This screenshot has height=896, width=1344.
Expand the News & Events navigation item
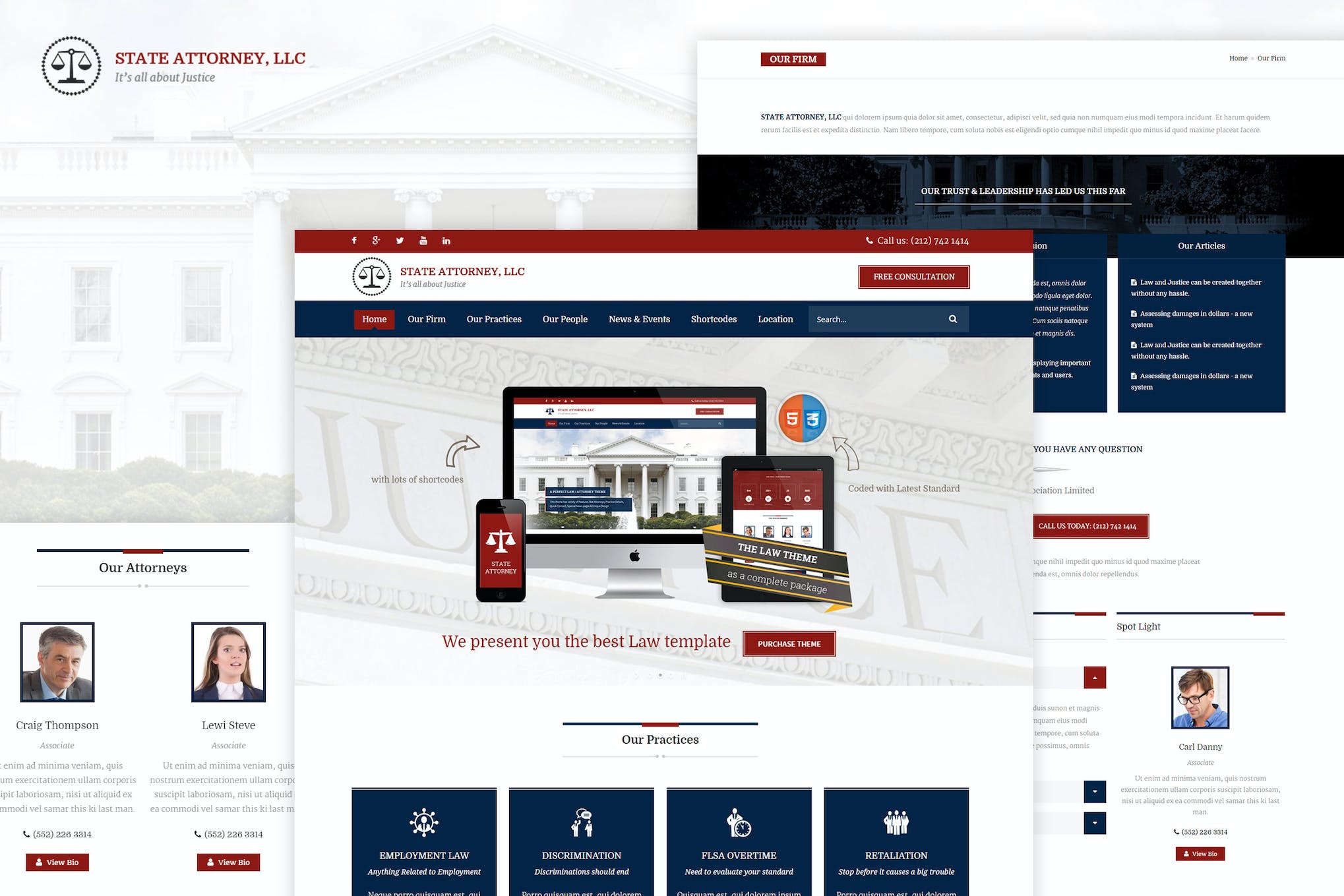638,319
